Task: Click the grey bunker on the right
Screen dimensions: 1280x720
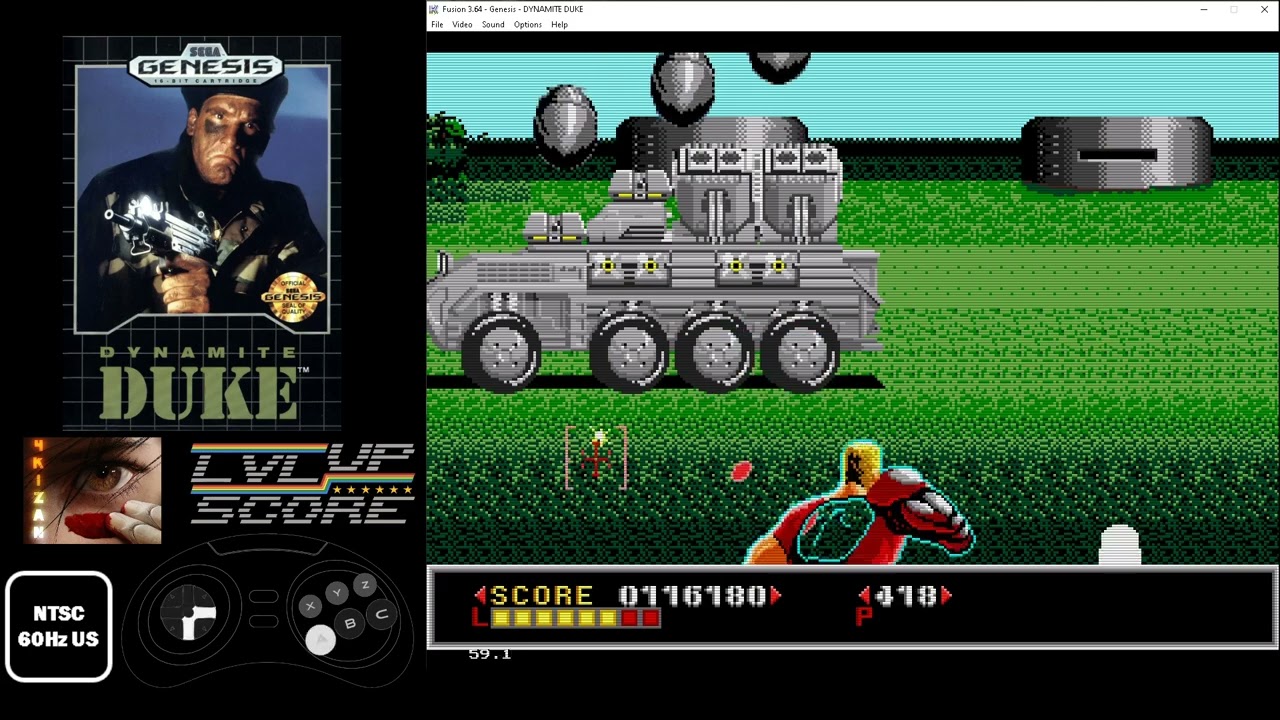Action: click(1117, 152)
